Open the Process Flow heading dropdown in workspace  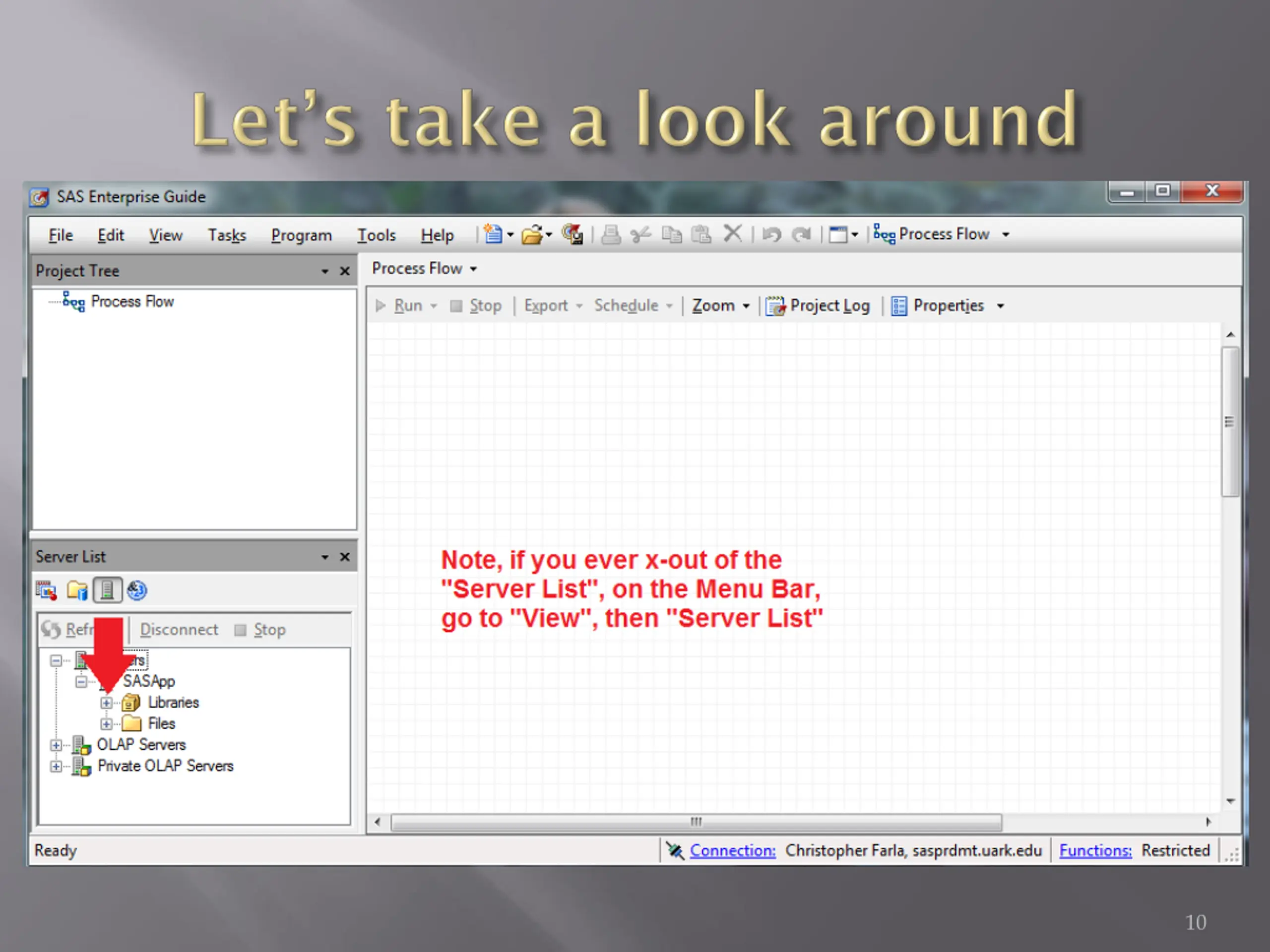(473, 269)
